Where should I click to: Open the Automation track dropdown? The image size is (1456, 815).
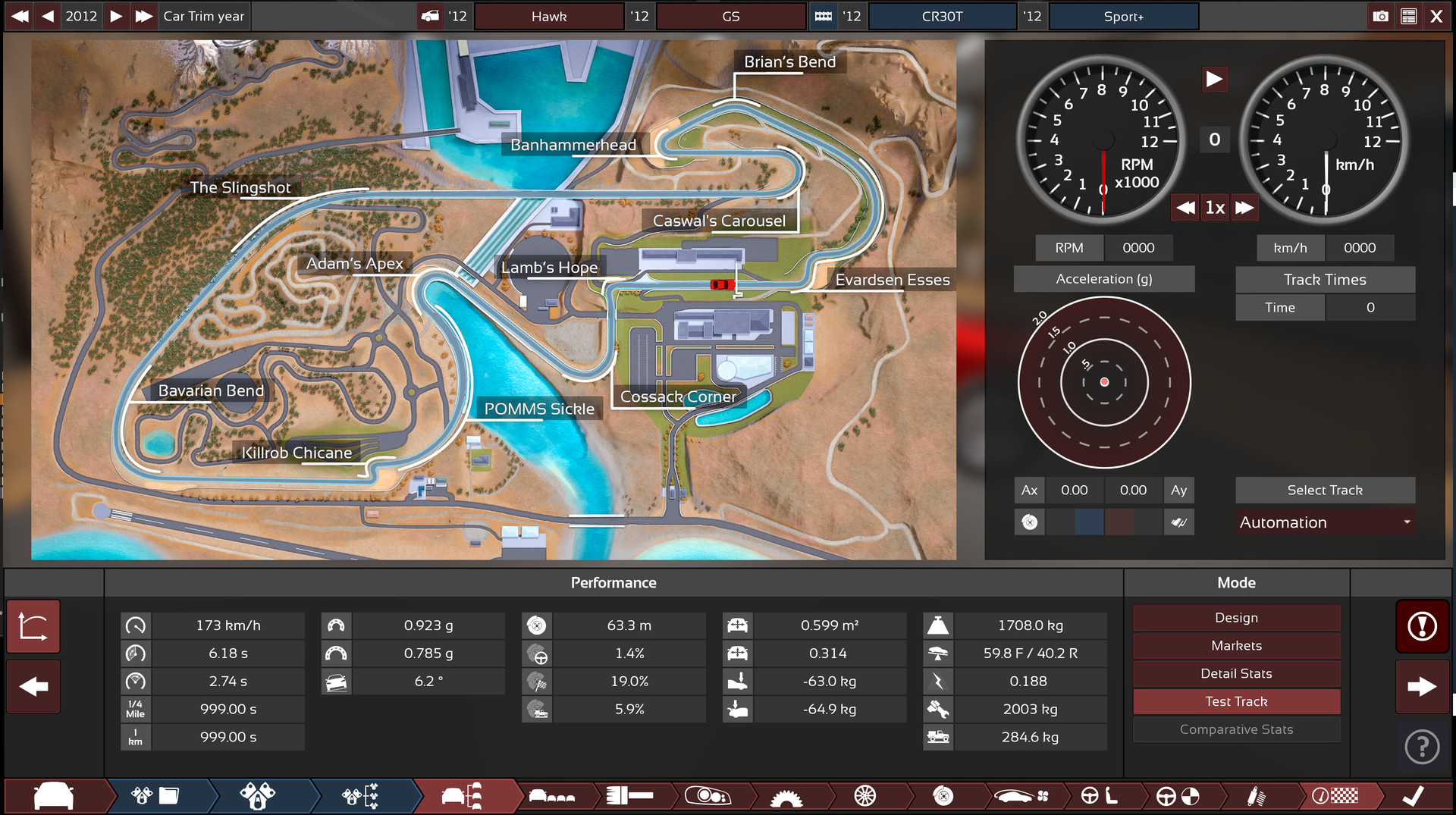(1325, 522)
